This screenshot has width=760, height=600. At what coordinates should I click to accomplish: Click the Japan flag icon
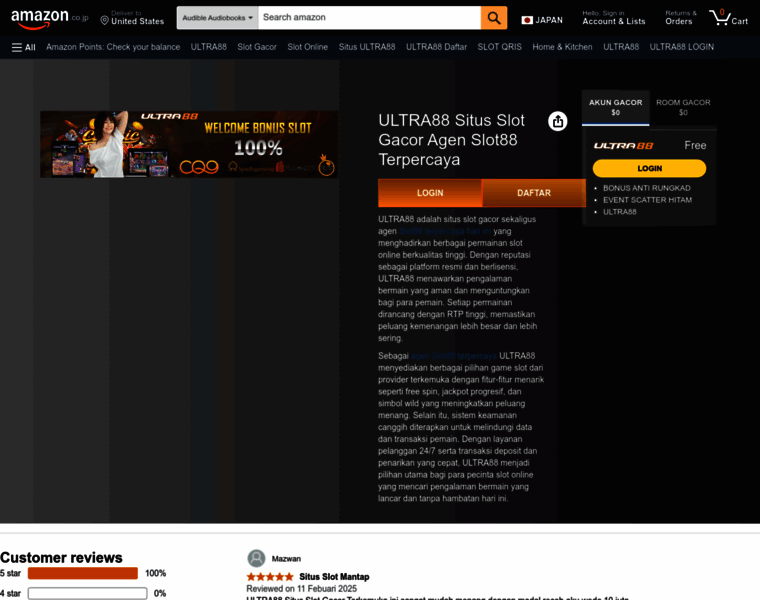click(527, 20)
